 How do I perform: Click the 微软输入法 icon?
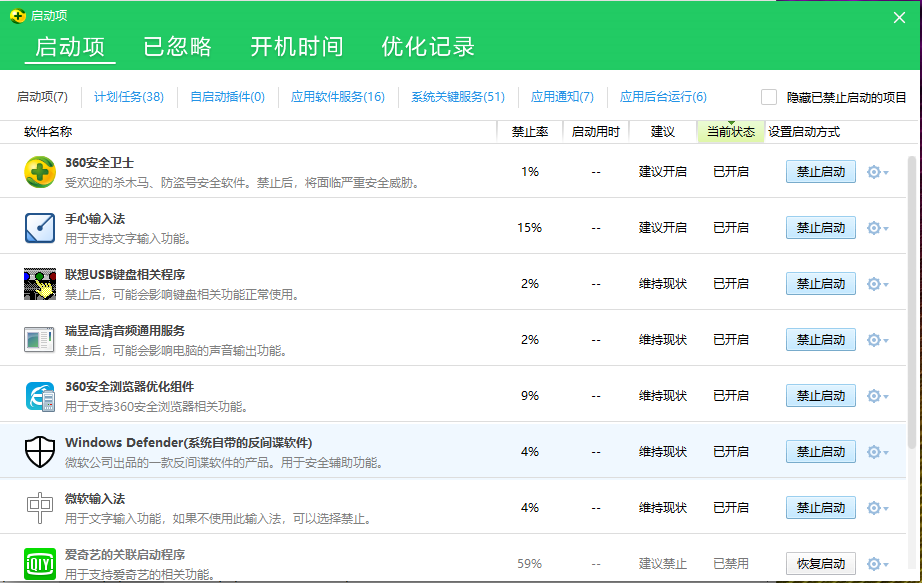pyautogui.click(x=40, y=508)
